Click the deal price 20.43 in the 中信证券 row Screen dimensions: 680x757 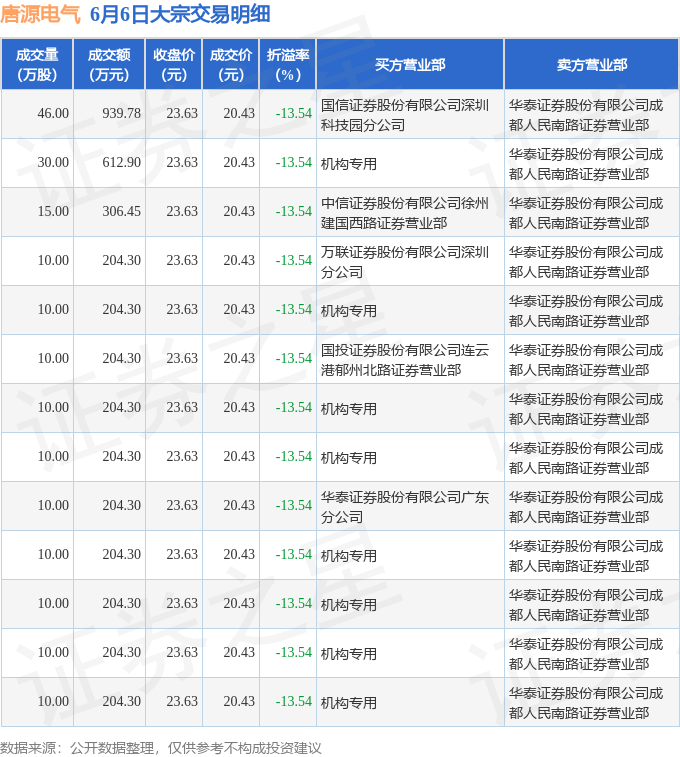tap(239, 211)
